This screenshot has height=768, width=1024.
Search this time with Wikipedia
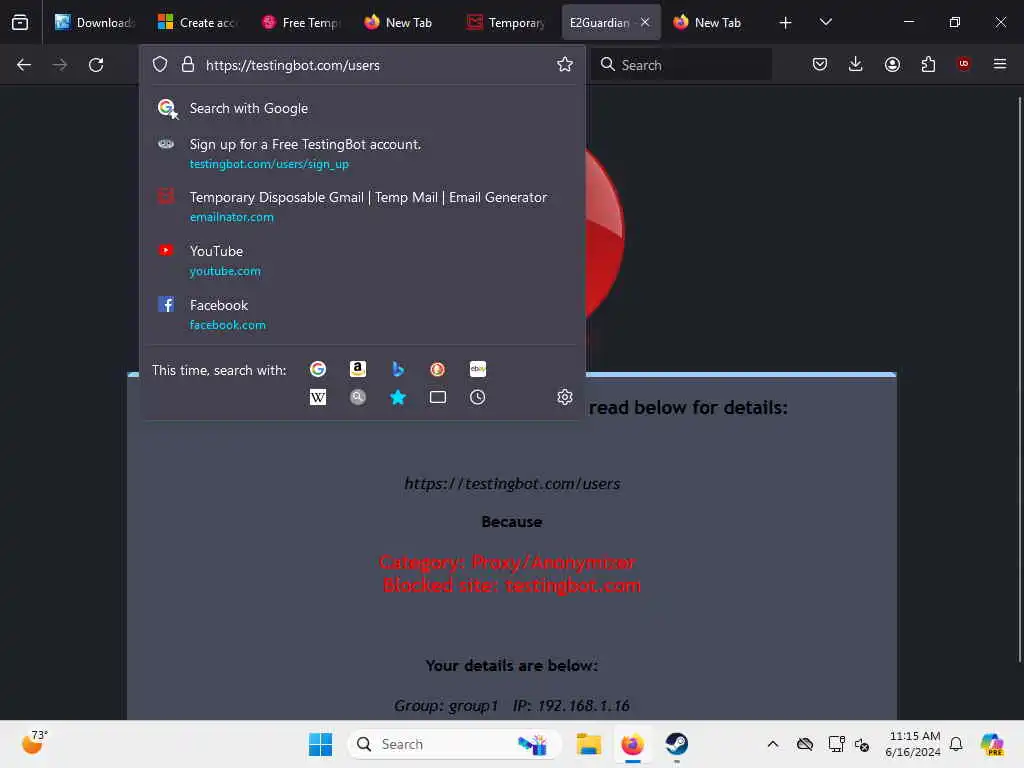[x=318, y=397]
